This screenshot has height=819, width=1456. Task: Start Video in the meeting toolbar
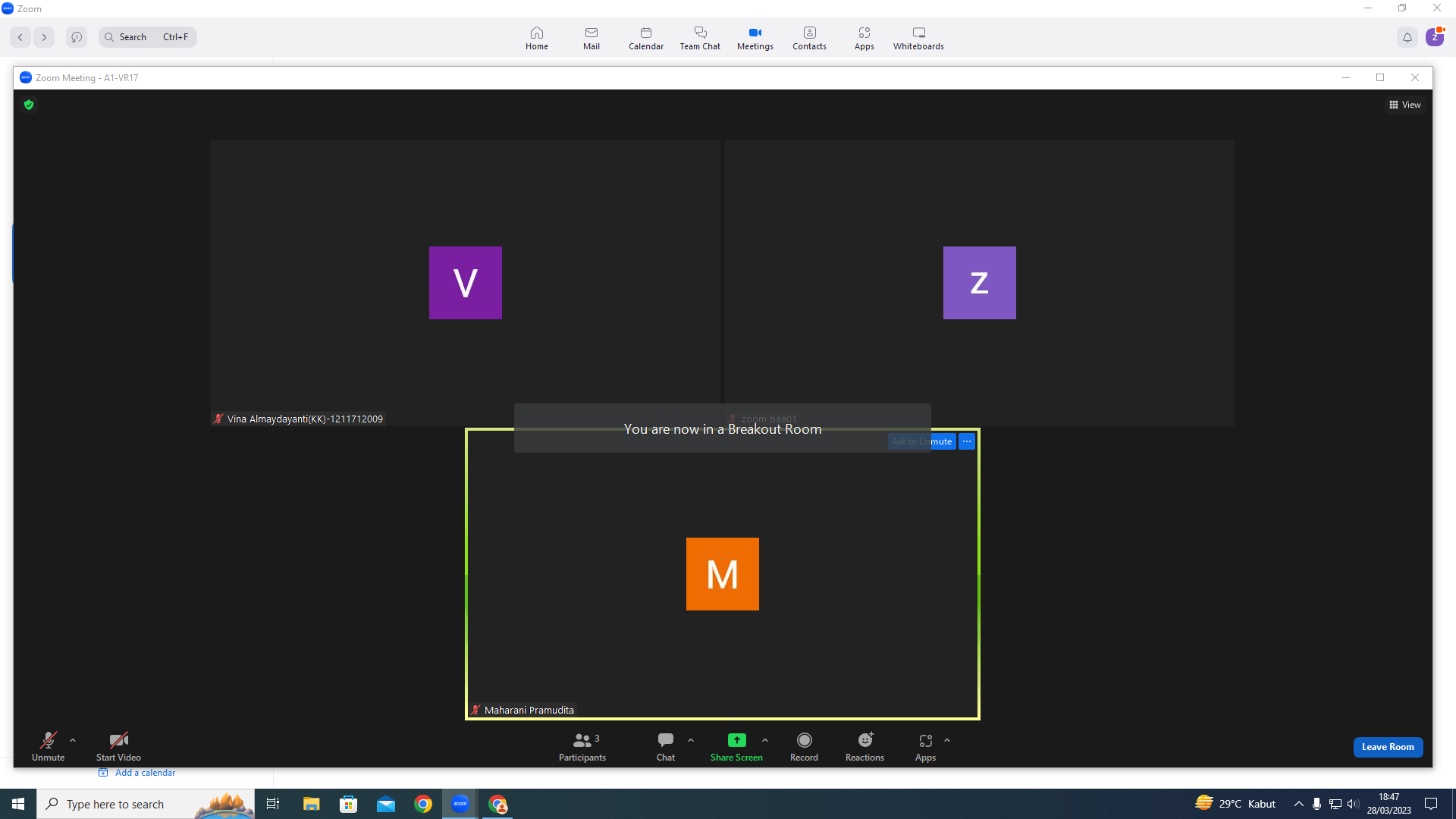pos(118,746)
